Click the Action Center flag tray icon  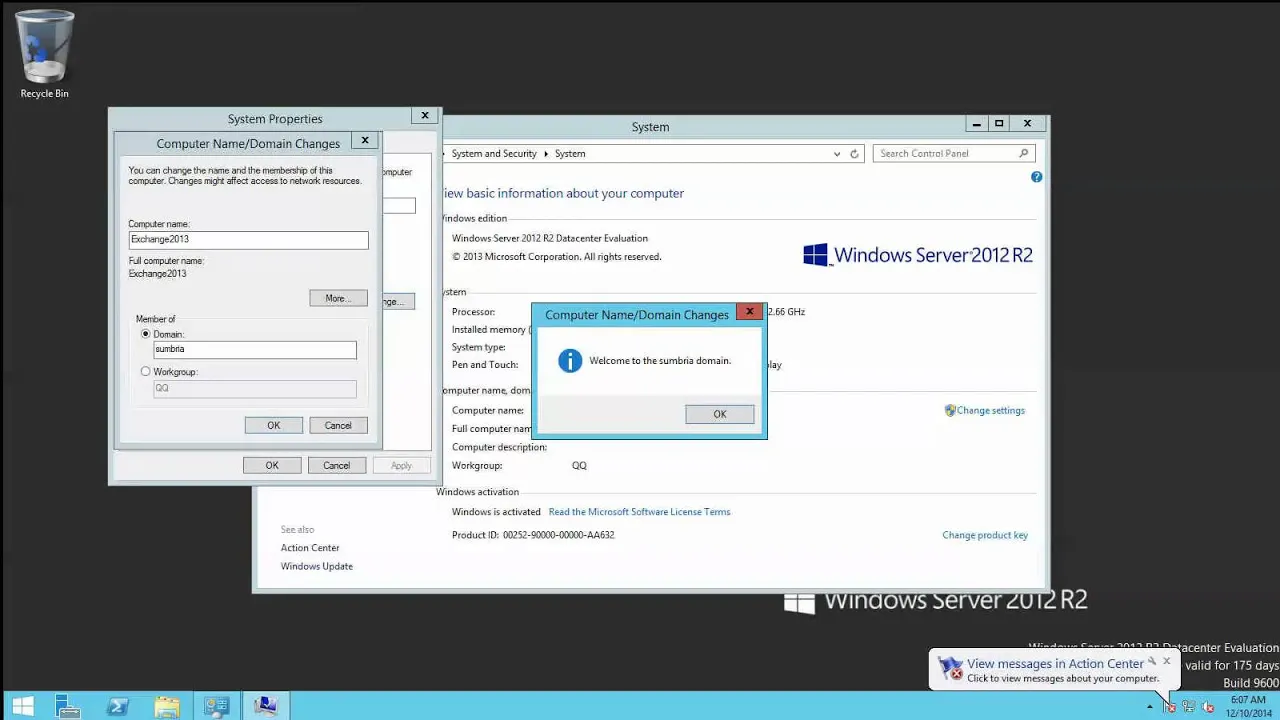click(1169, 707)
